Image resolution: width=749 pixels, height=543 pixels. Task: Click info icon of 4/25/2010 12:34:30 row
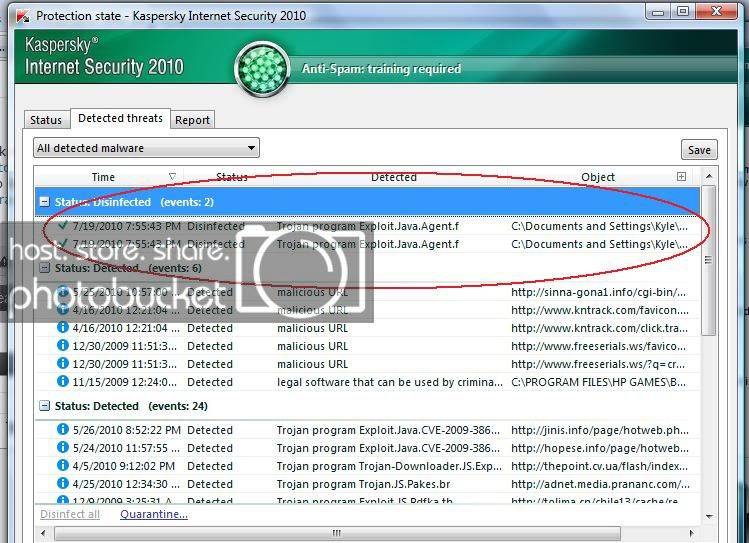click(x=63, y=483)
